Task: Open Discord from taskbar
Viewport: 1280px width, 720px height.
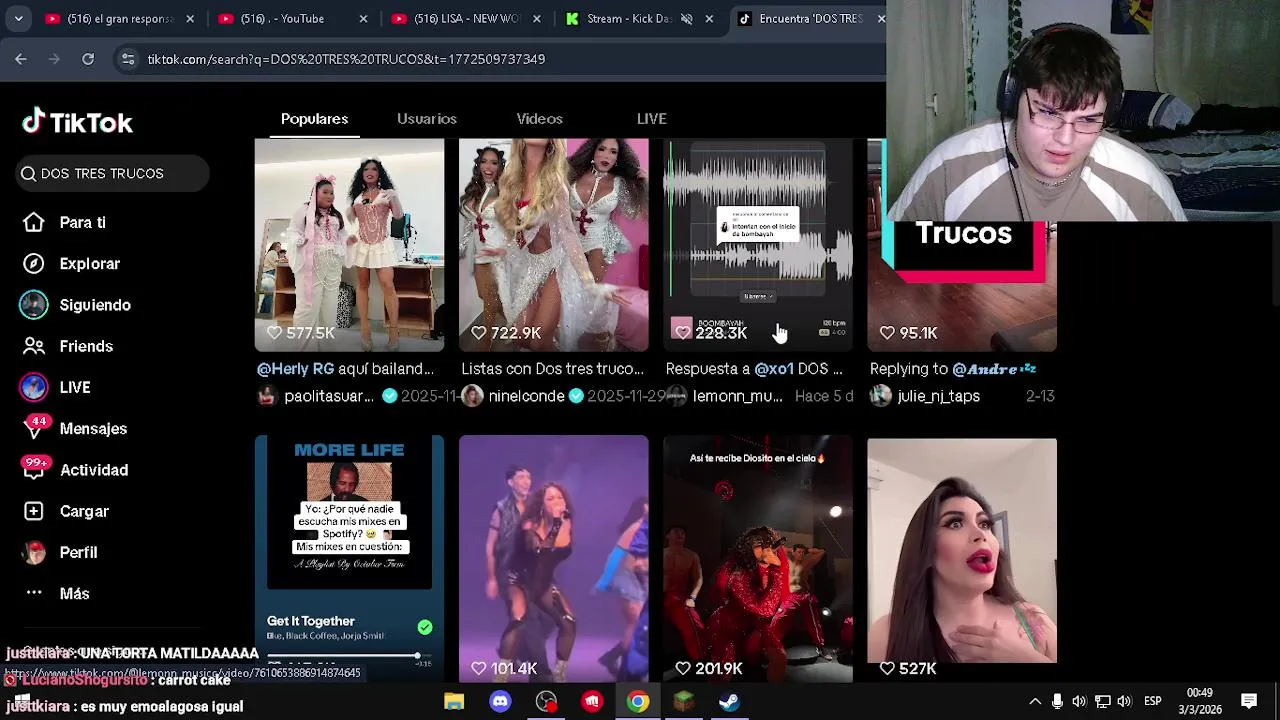Action: [x=500, y=701]
